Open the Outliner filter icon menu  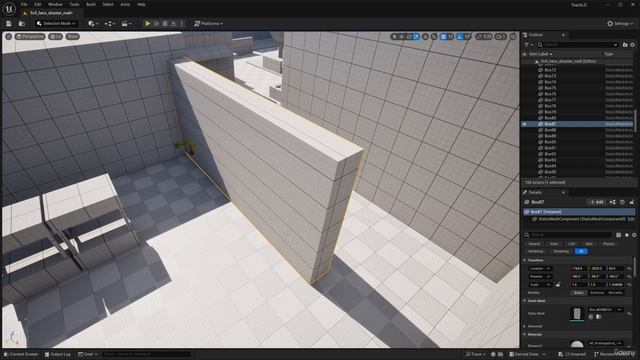529,44
